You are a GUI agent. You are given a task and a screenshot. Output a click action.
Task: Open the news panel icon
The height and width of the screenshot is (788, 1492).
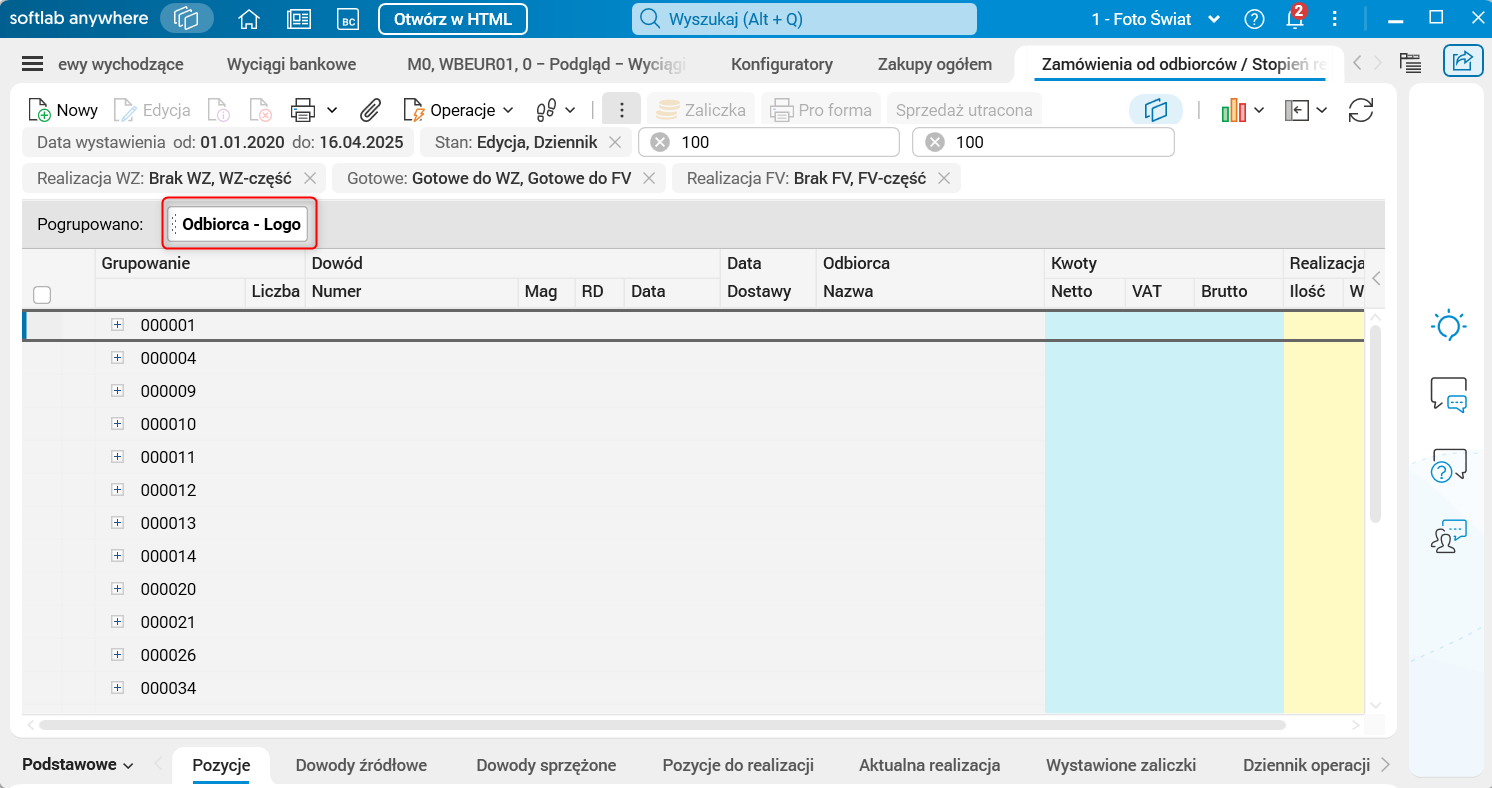(298, 19)
